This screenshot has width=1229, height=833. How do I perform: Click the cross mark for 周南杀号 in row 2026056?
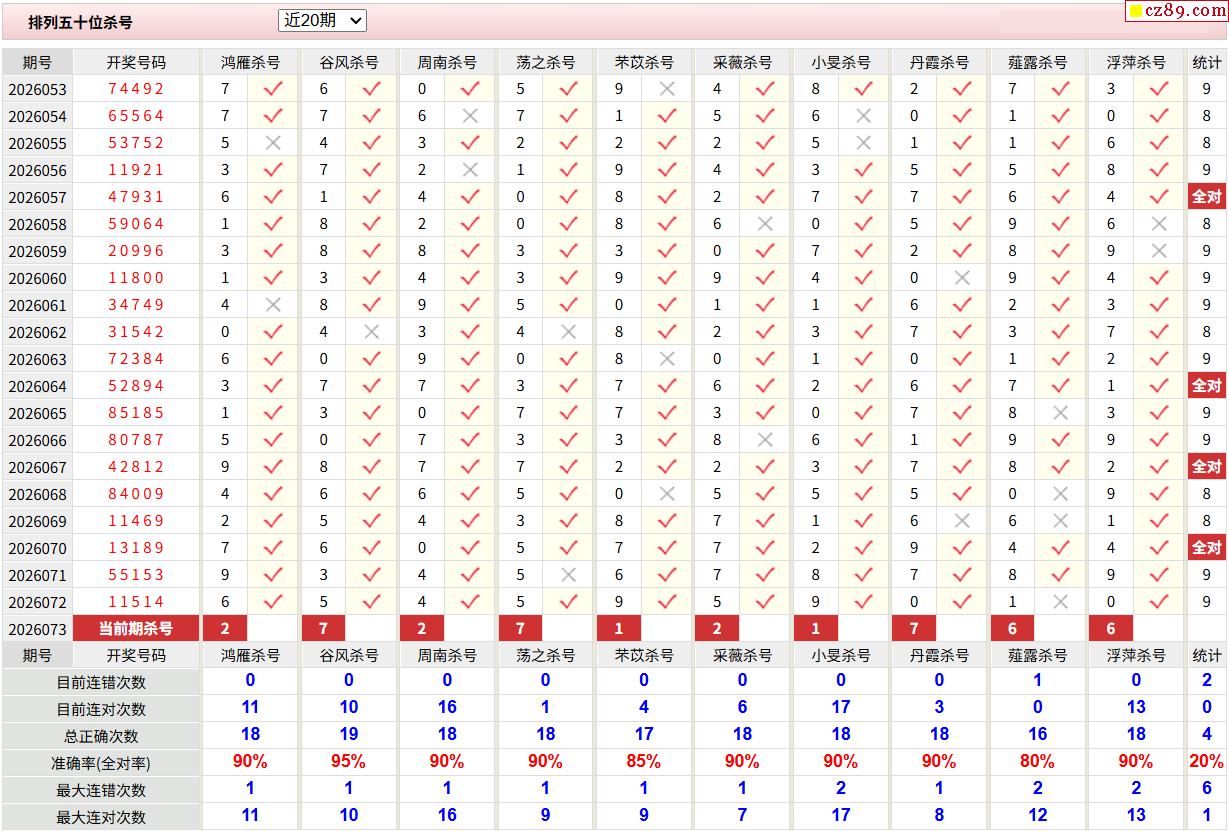point(470,170)
